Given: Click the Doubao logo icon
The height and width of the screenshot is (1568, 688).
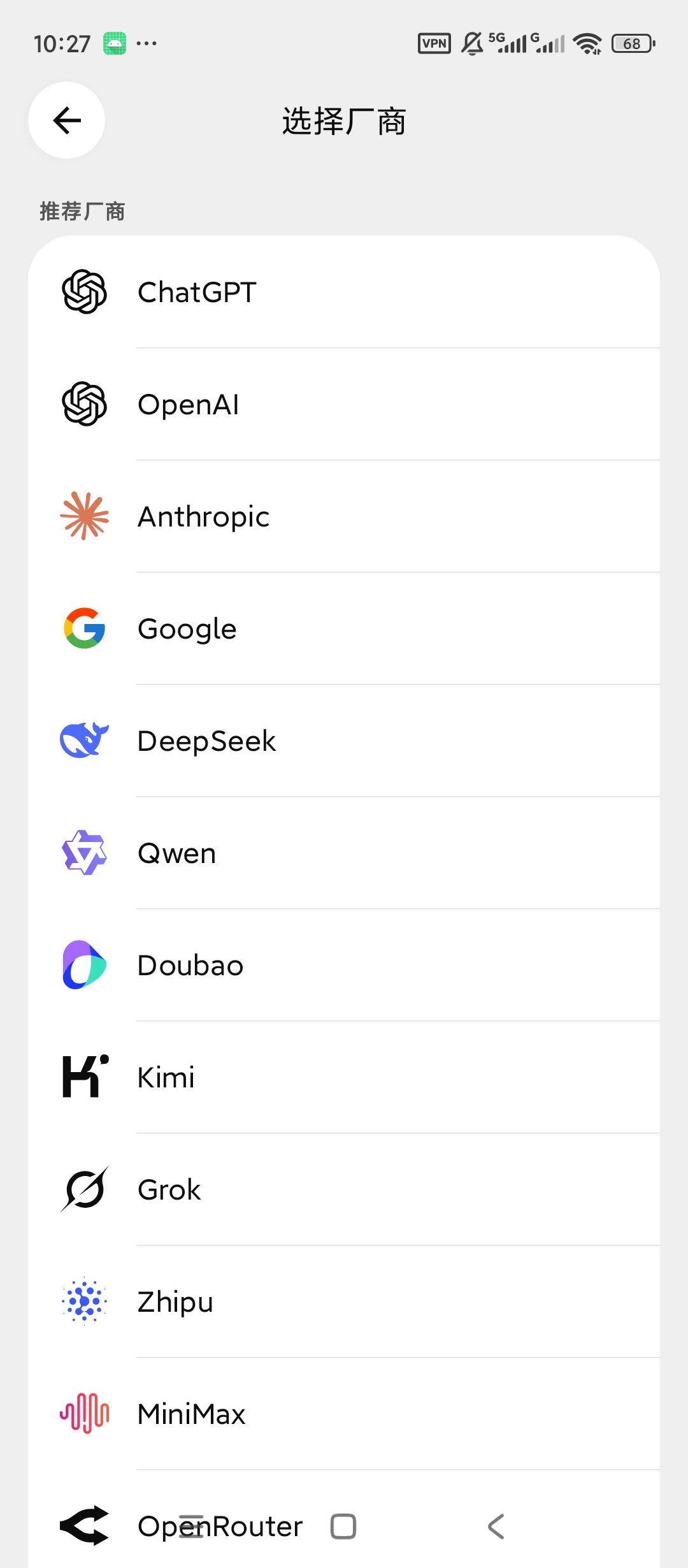Looking at the screenshot, I should 84,965.
